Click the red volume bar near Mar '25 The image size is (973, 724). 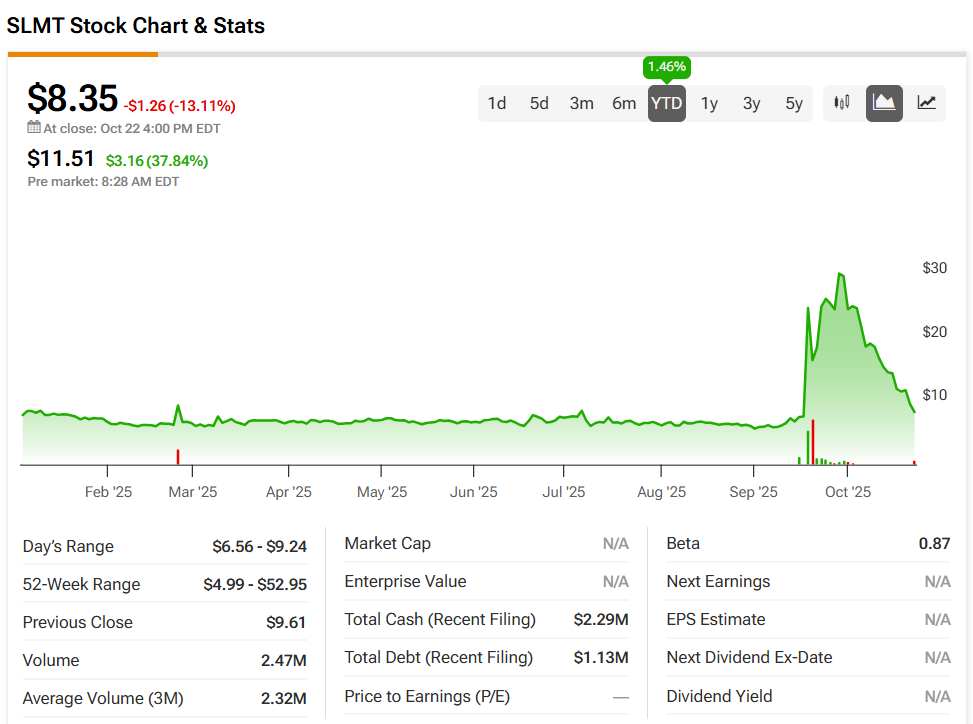pos(178,457)
